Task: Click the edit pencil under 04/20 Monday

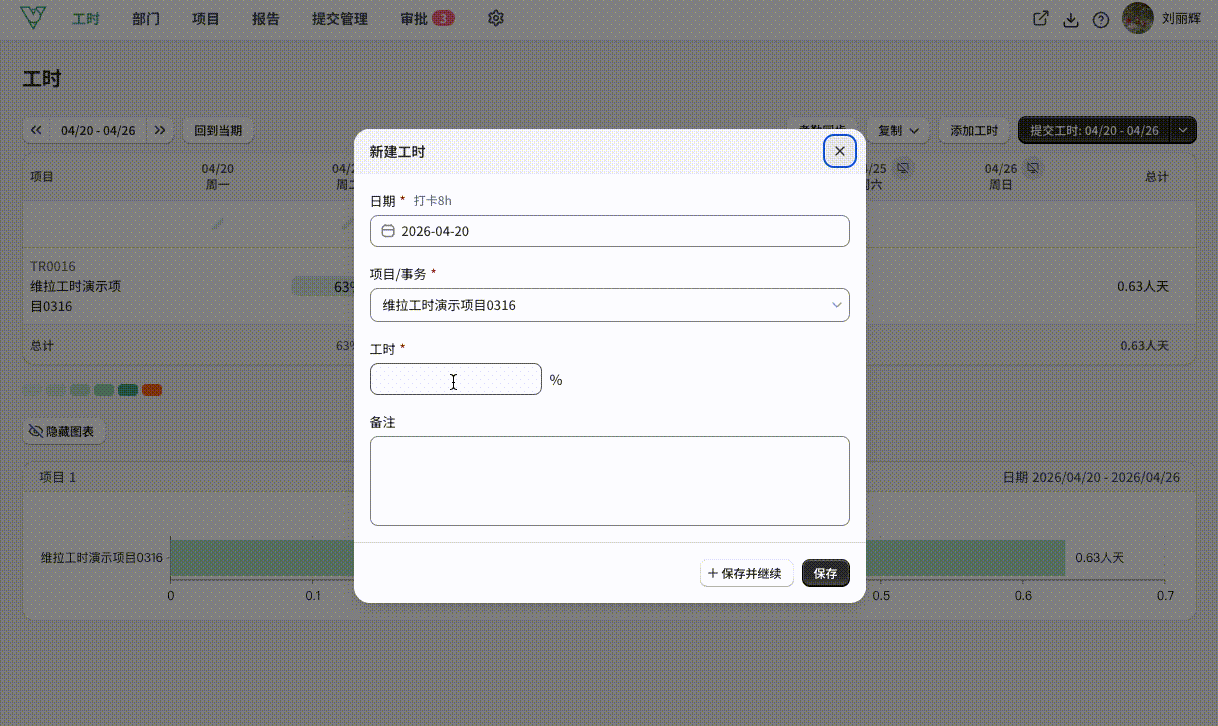Action: click(x=218, y=223)
